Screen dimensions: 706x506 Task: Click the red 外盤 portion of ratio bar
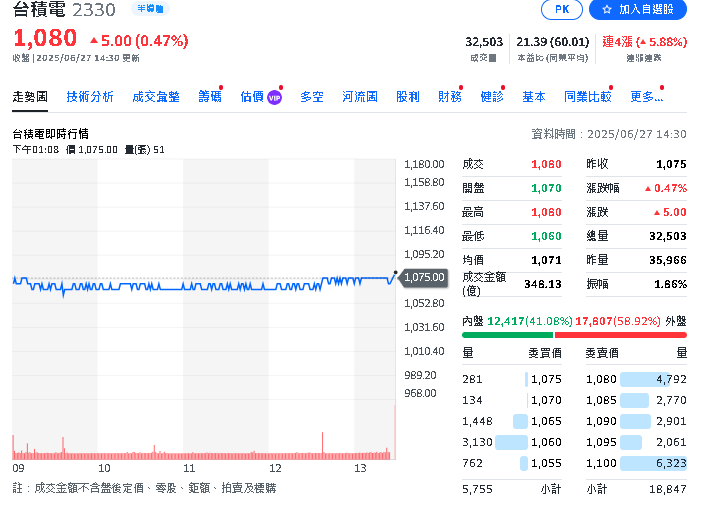point(621,335)
